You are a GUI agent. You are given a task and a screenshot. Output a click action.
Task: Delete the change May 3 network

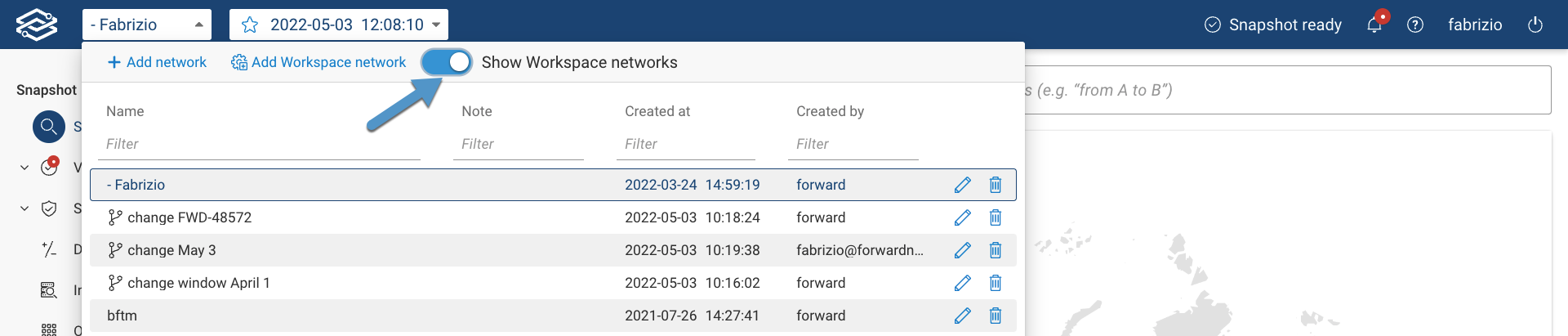point(996,250)
